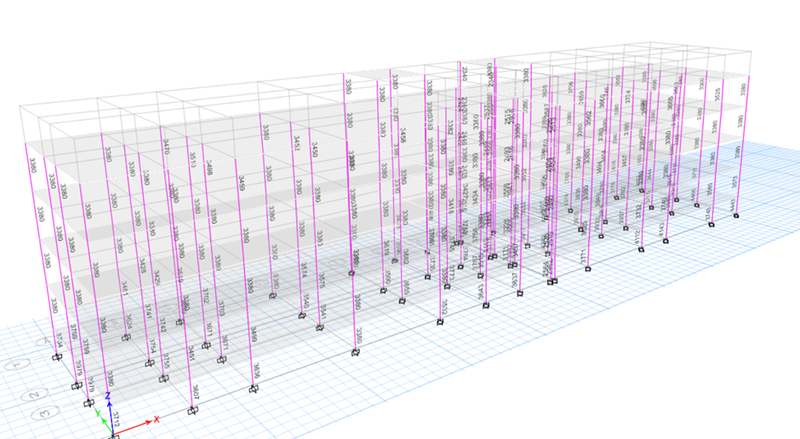Select column value 3450

314,150
